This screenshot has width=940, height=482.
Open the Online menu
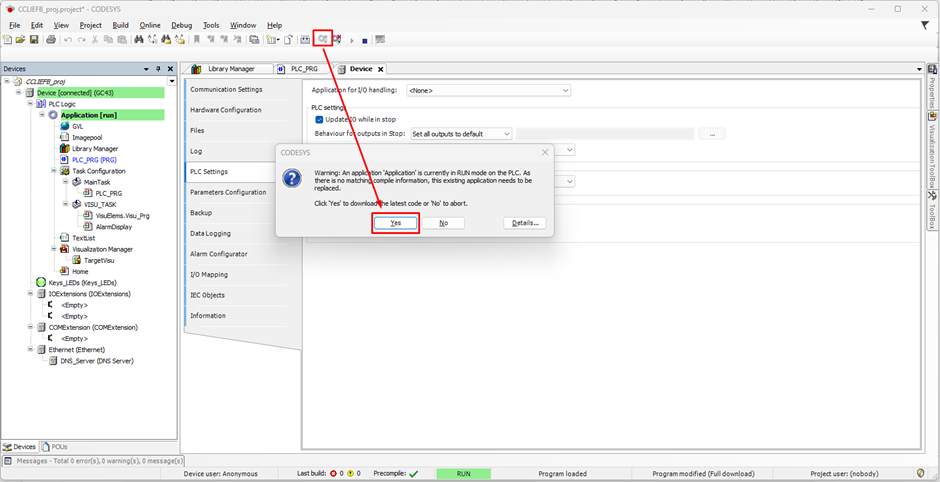pos(150,25)
